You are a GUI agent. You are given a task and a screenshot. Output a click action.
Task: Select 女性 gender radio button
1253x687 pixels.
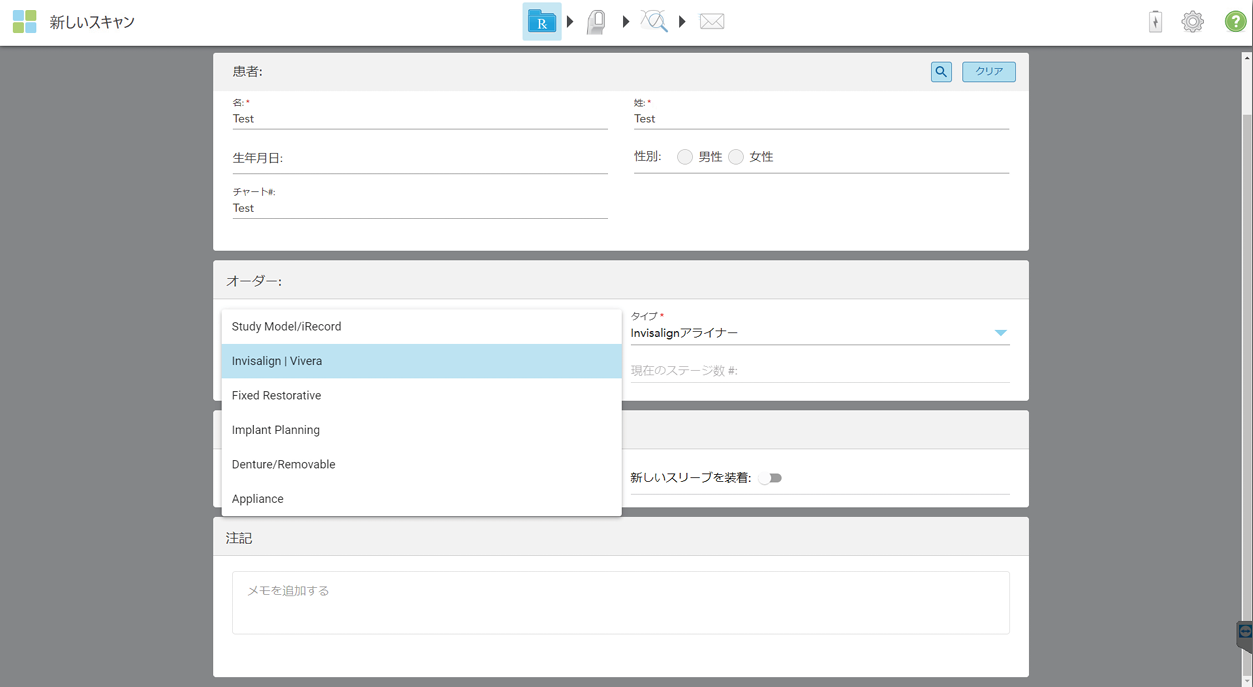click(x=736, y=157)
